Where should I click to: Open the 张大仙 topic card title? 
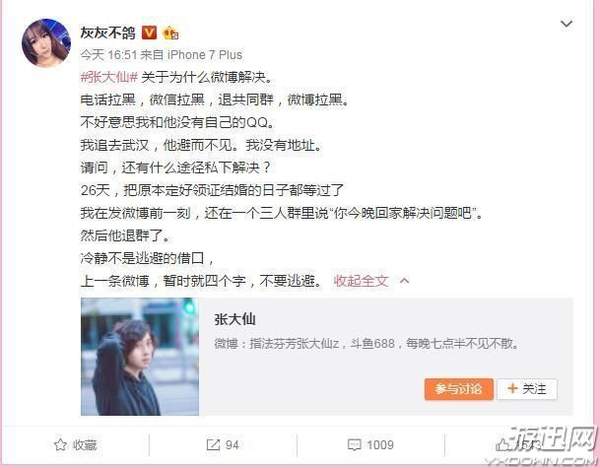pyautogui.click(x=235, y=319)
